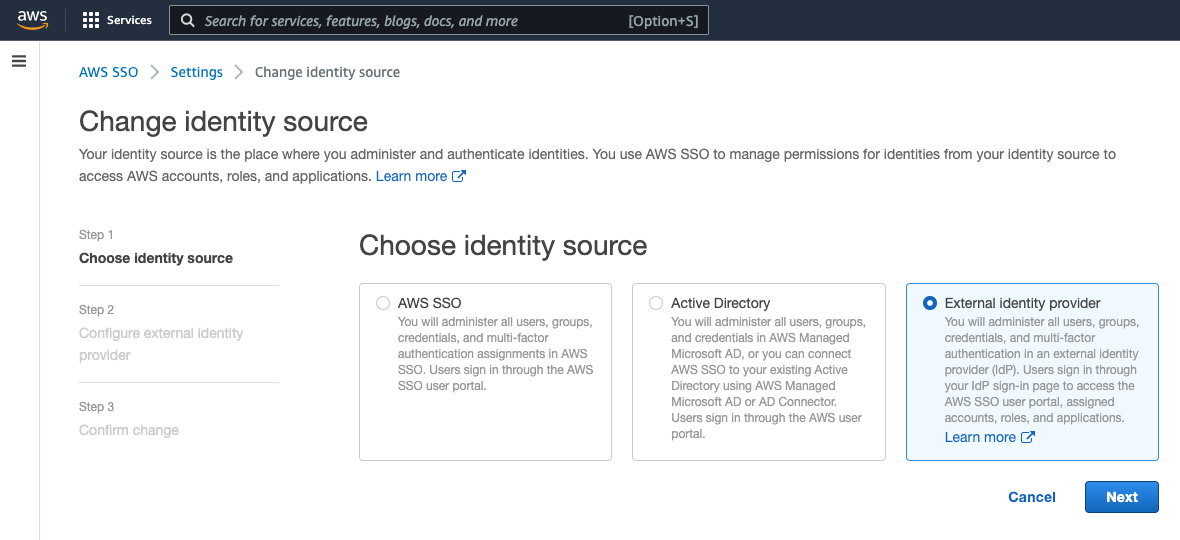Go to Step 3 Confirm change
Screen dimensions: 1180x540
coord(129,430)
